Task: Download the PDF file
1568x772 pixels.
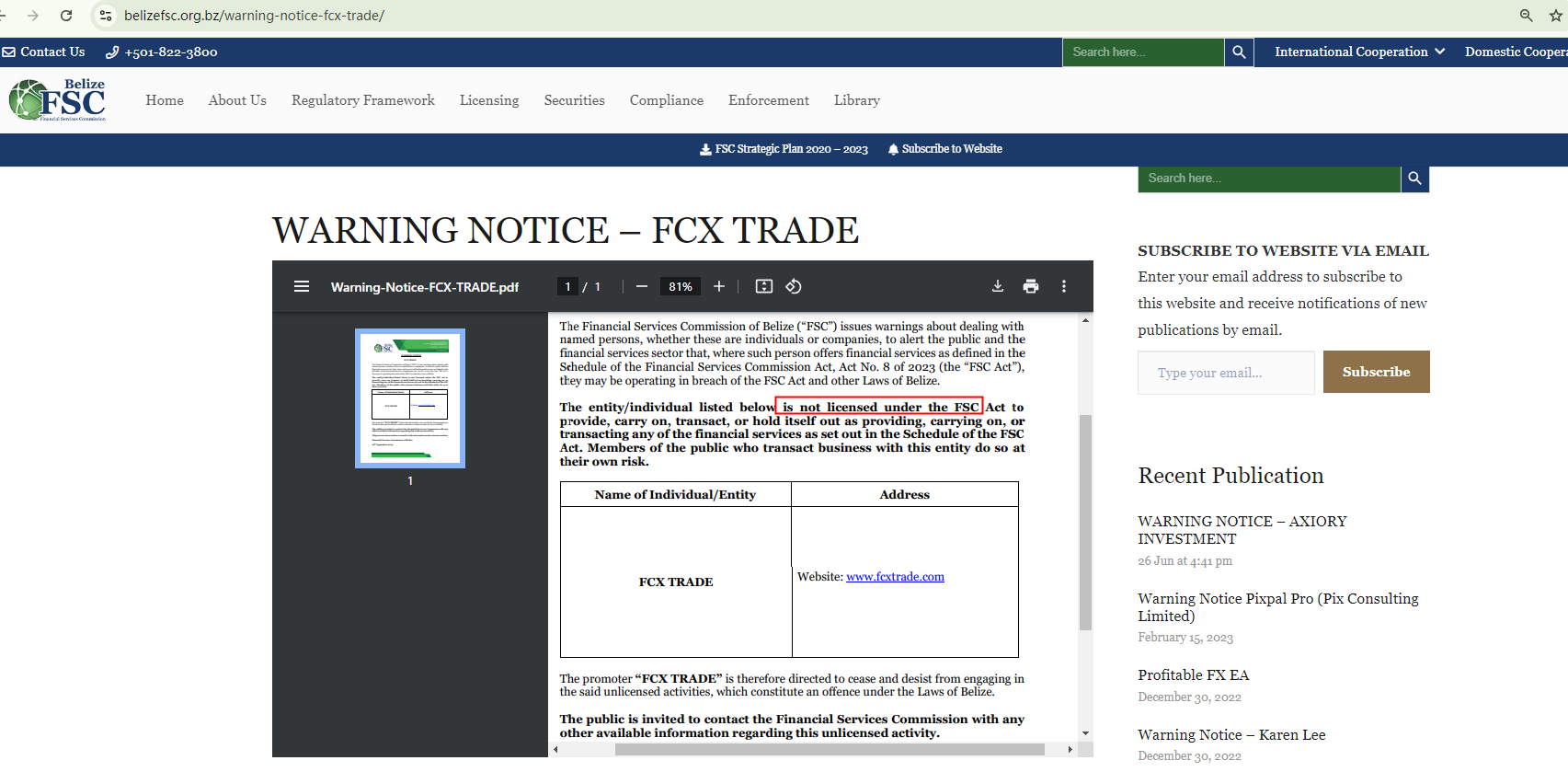Action: (998, 287)
